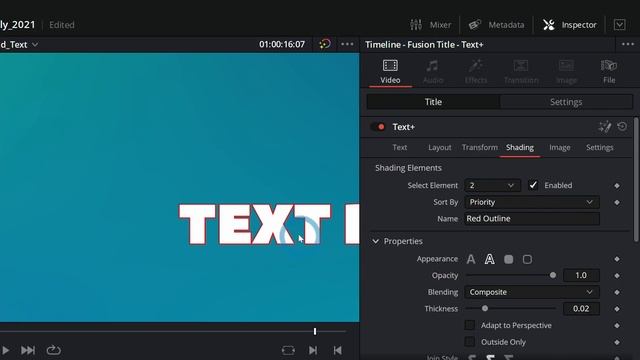This screenshot has width=640, height=360.
Task: Click the Opacity value field
Action: [581, 276]
